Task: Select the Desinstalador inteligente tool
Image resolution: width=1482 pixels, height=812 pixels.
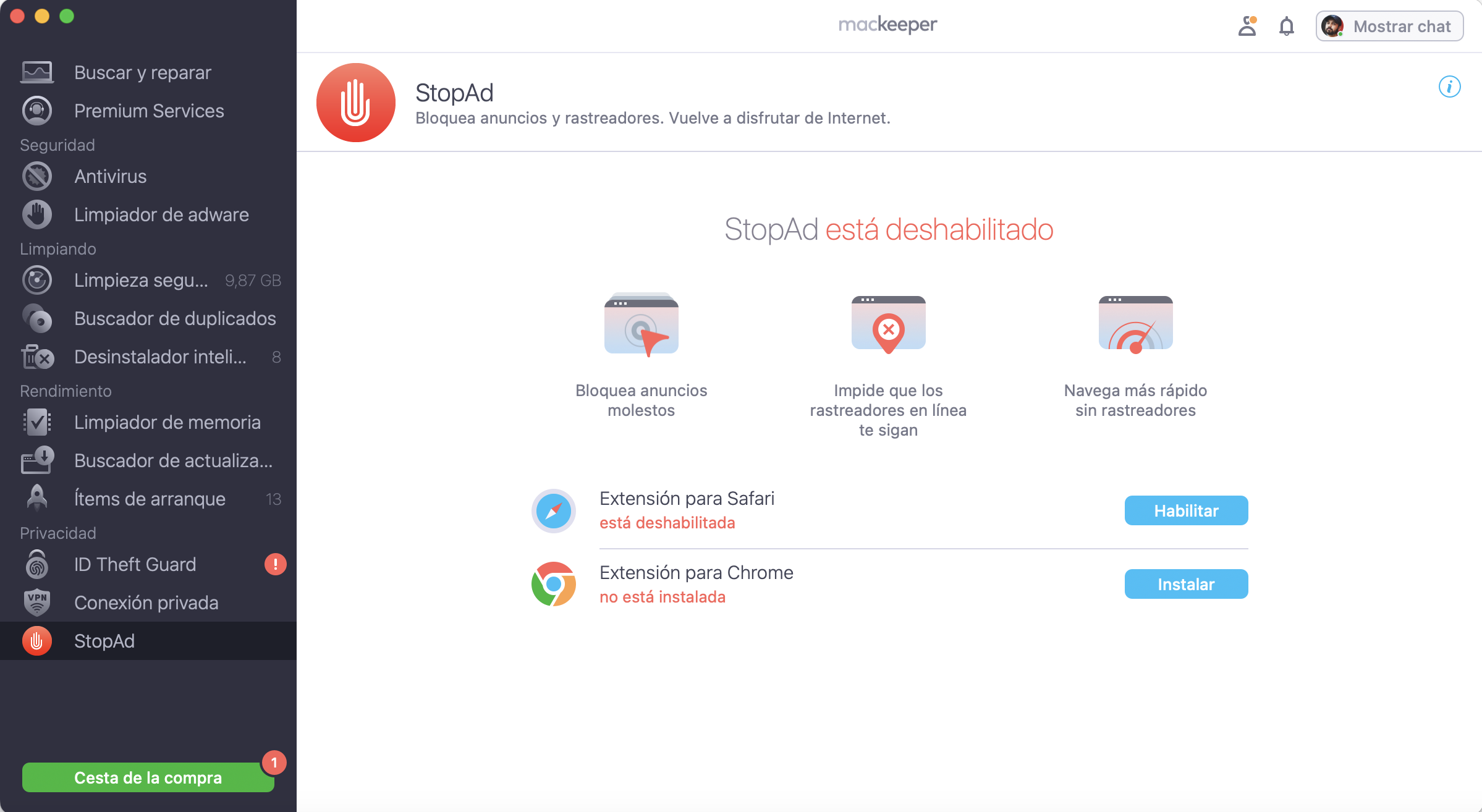Action: pyautogui.click(x=159, y=357)
